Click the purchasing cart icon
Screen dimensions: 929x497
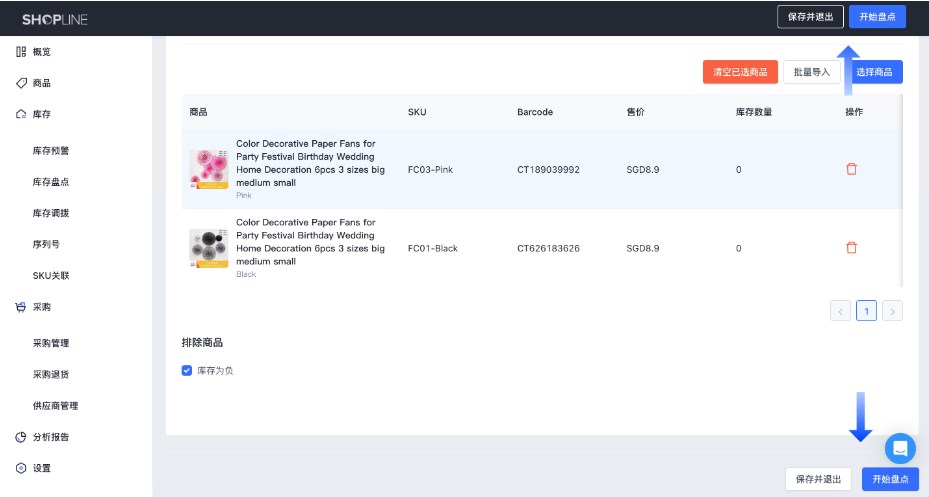point(21,307)
